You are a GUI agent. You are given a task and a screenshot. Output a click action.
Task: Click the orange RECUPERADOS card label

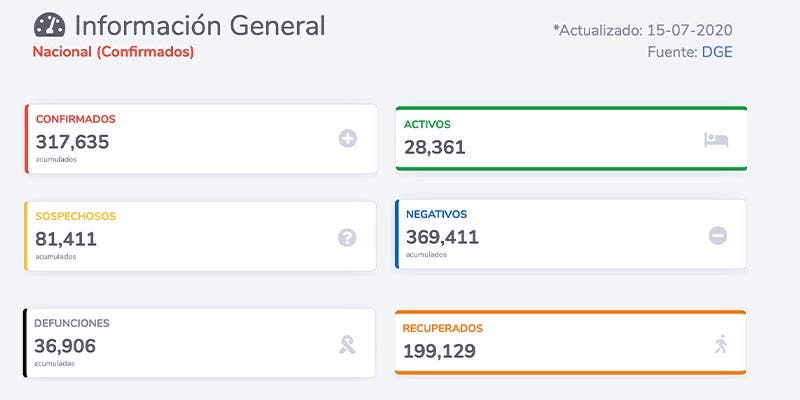tap(442, 328)
